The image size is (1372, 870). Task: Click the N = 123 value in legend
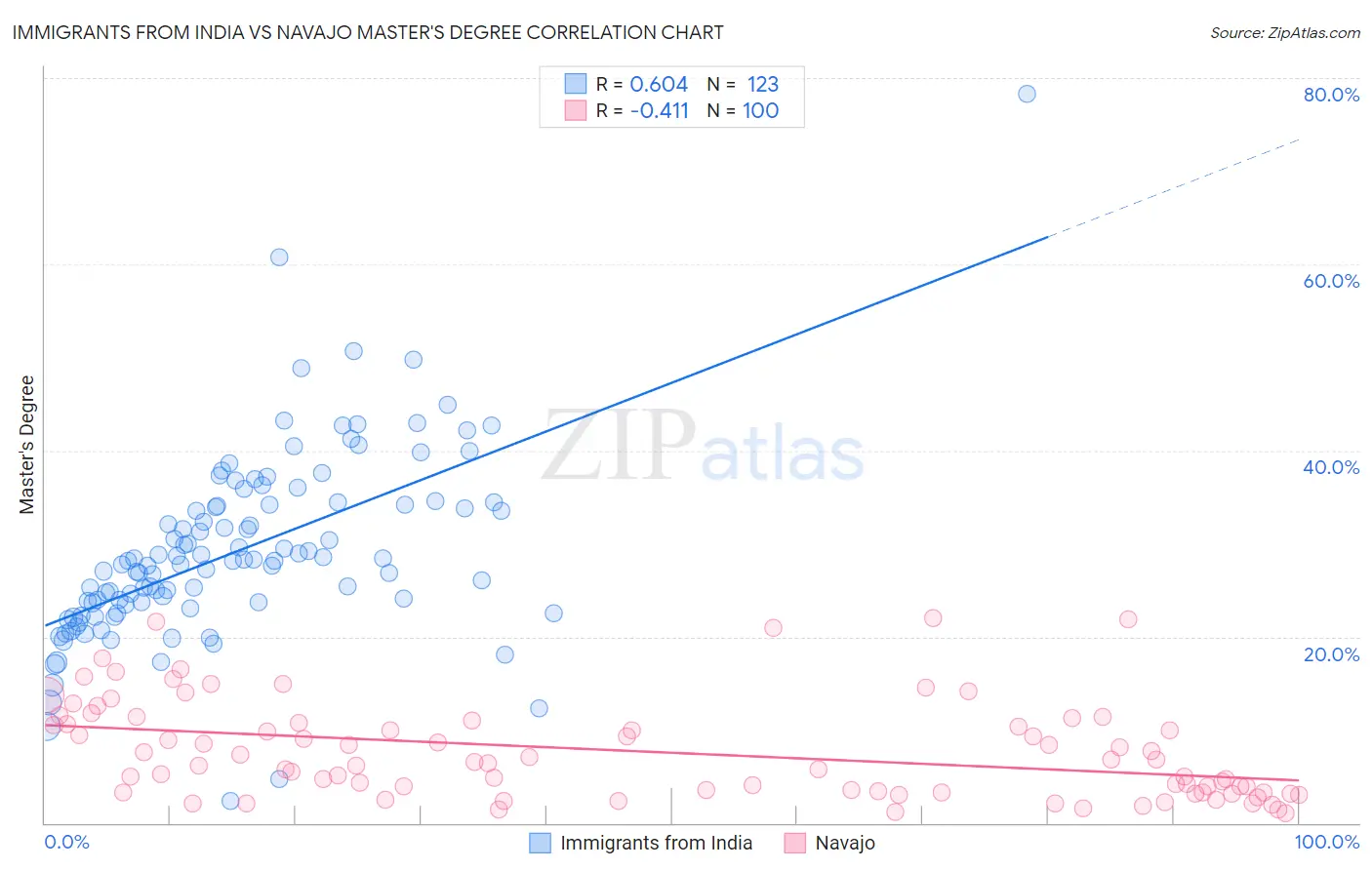click(x=743, y=84)
